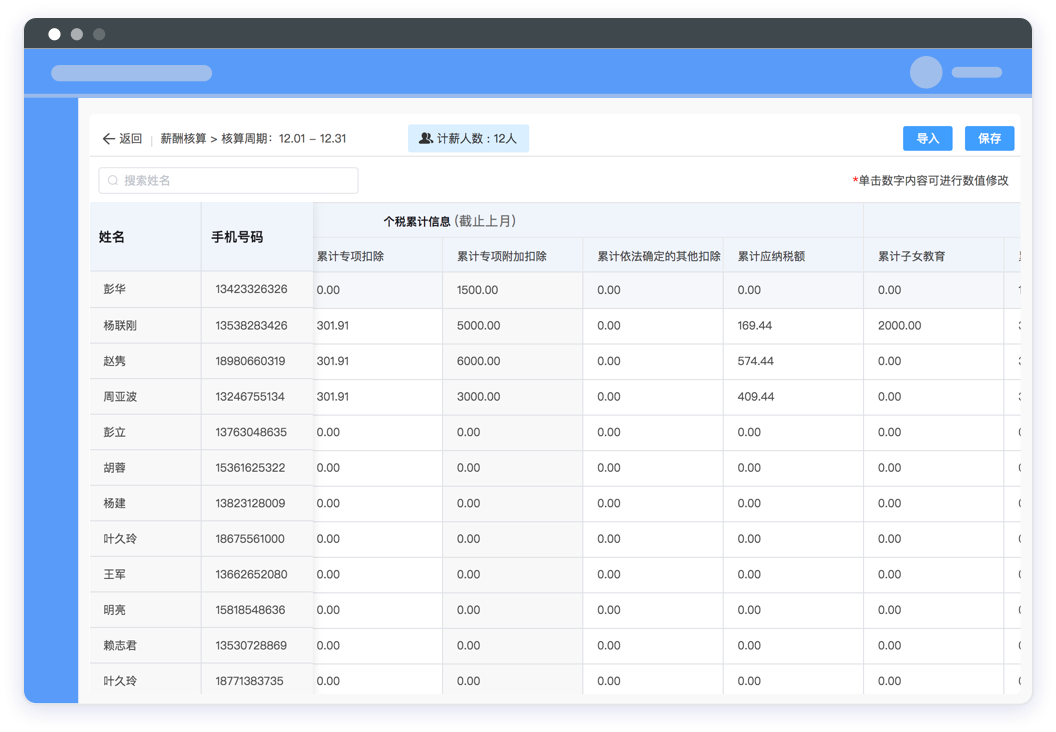This screenshot has width=1056, height=732.
Task: Click phone number 13246755134
Action: pyautogui.click(x=250, y=397)
